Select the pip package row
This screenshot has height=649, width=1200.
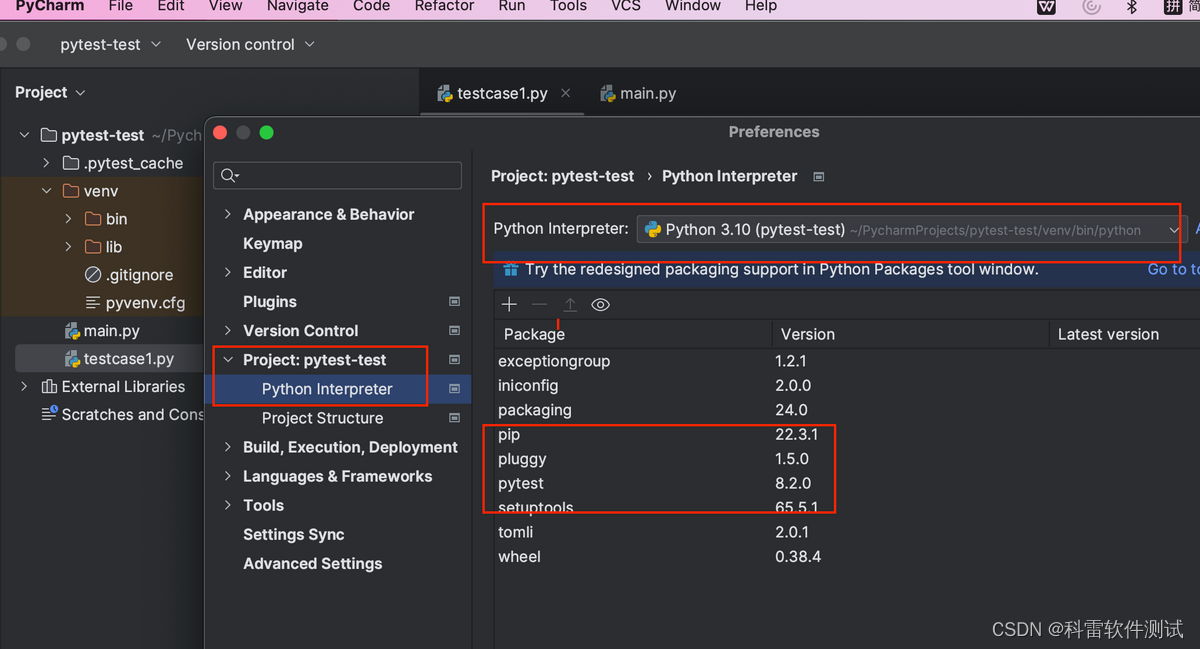click(x=846, y=434)
